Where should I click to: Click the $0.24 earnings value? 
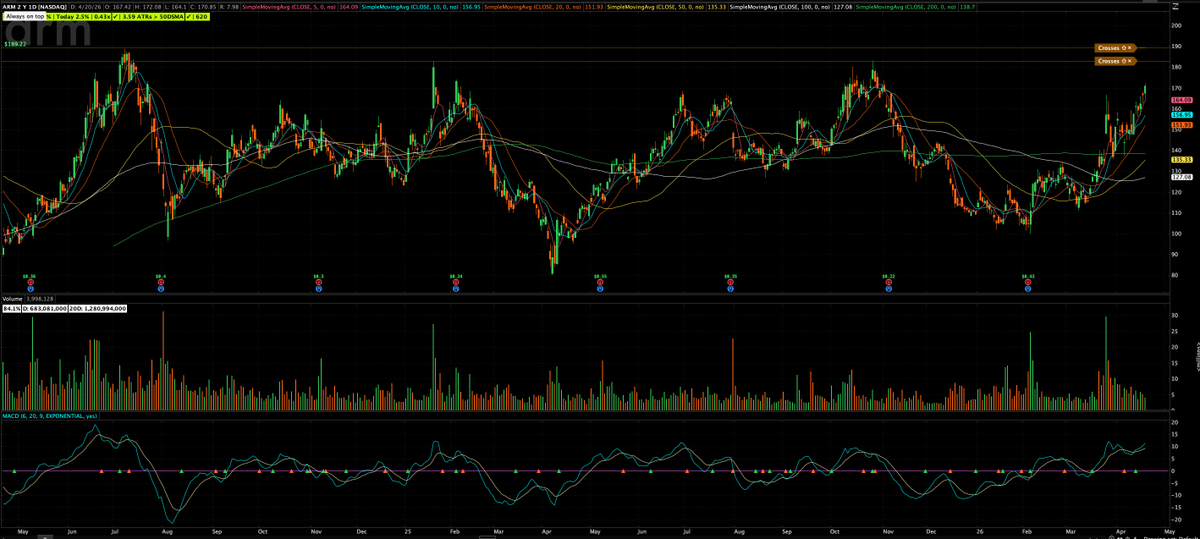point(455,275)
